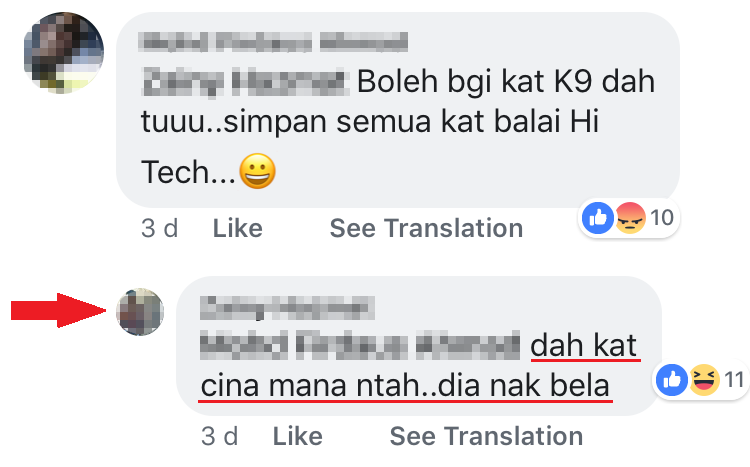
Task: Click the underlined text 'cina mana ntah..dia nak bela'
Action: tap(404, 385)
